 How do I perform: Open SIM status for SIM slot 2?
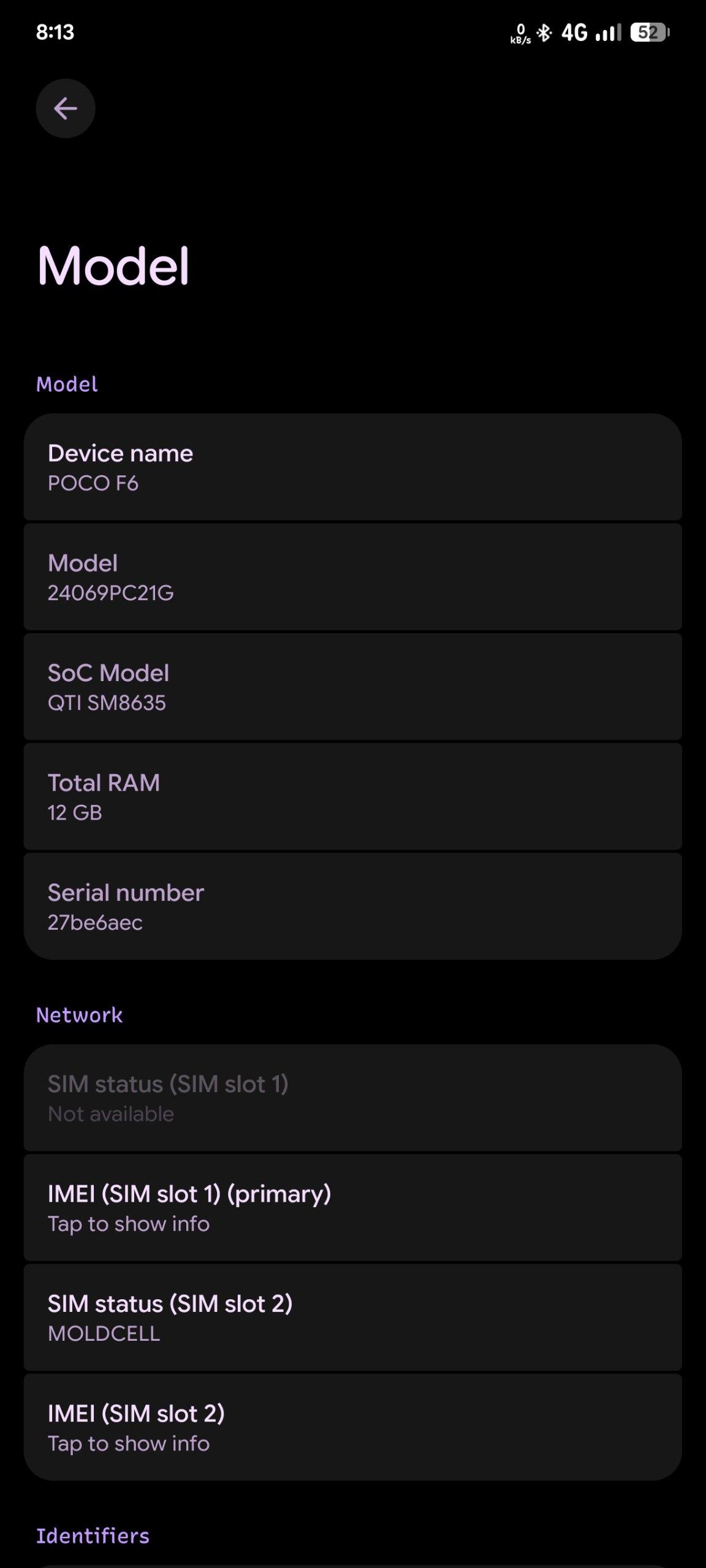pyautogui.click(x=352, y=1317)
